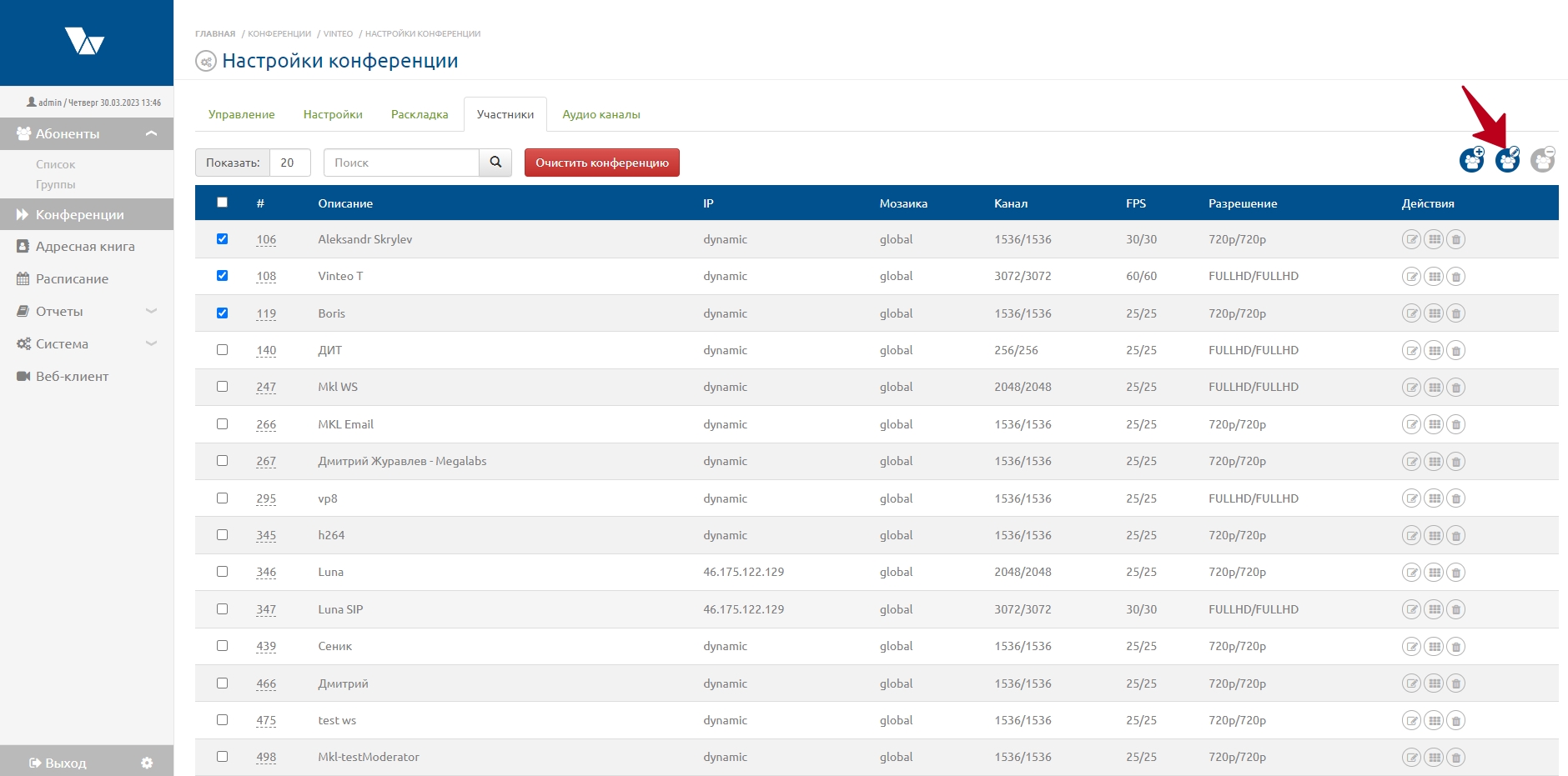Image resolution: width=1568 pixels, height=776 pixels.
Task: Check participant 140 ДИТ
Action: [x=222, y=350]
